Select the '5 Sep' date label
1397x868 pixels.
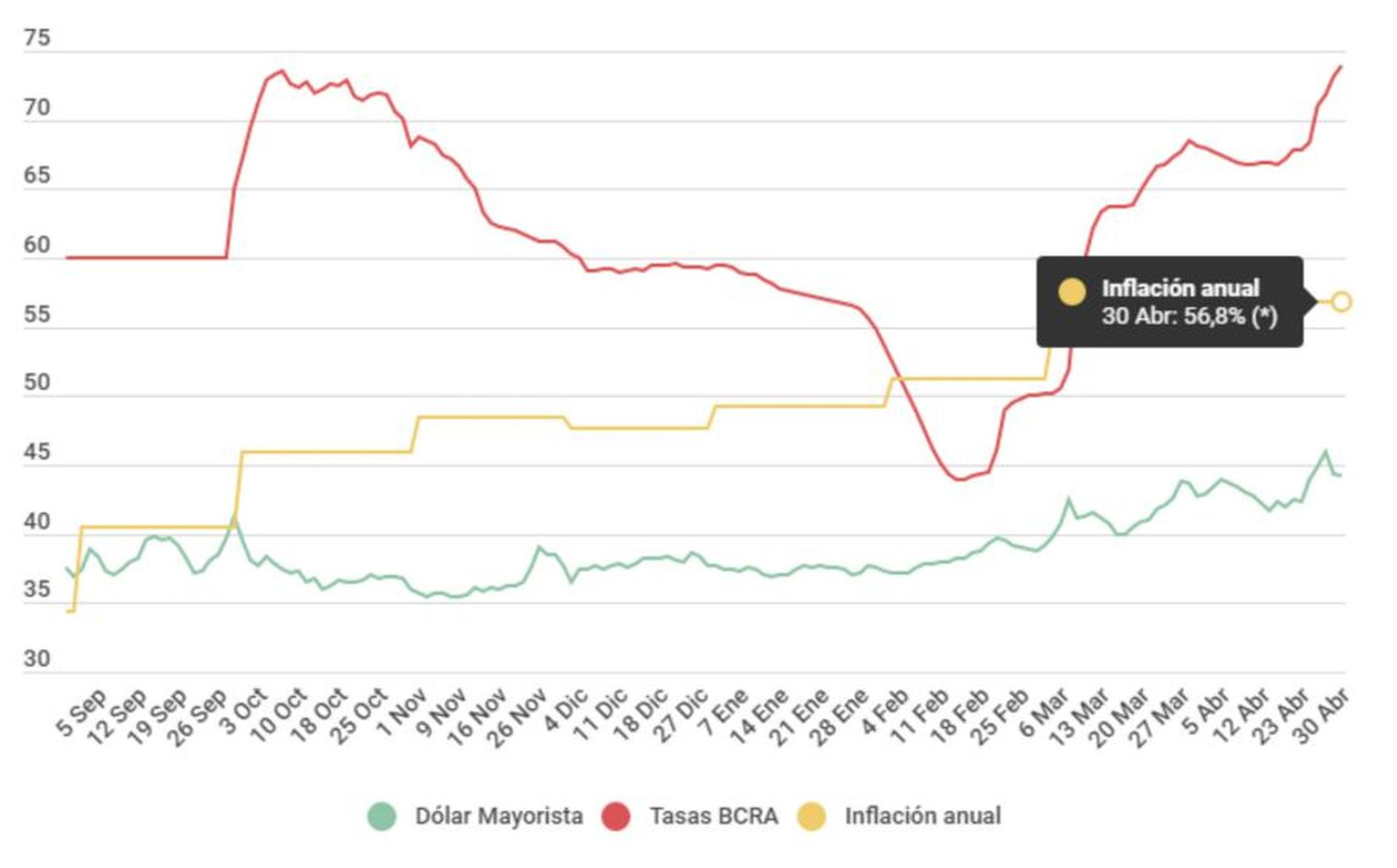(x=81, y=712)
